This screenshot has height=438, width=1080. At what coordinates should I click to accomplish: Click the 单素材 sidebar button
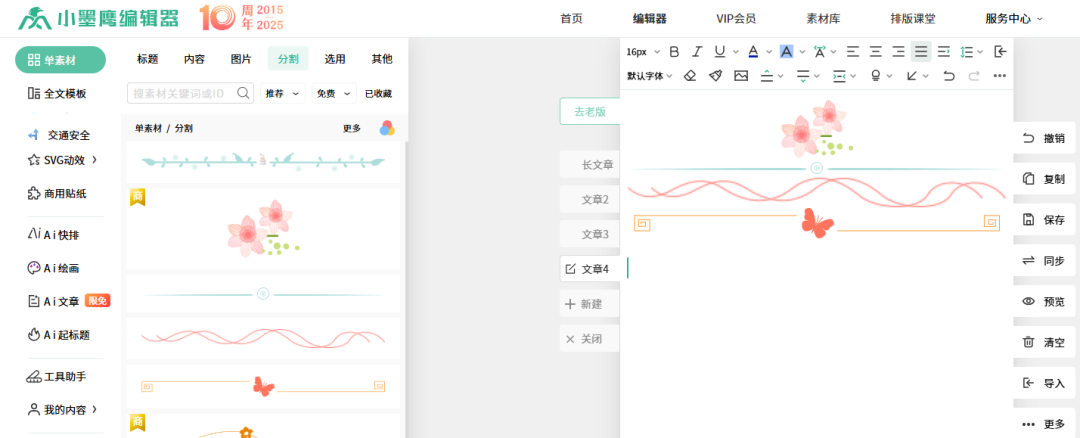61,60
